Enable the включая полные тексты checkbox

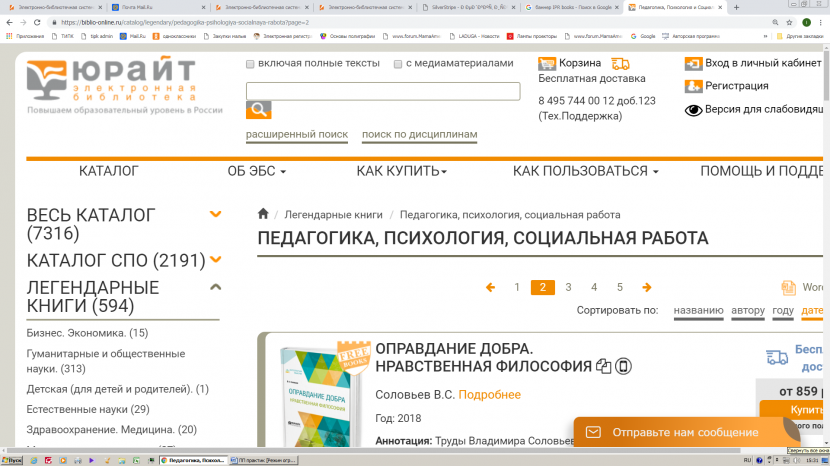click(x=251, y=64)
